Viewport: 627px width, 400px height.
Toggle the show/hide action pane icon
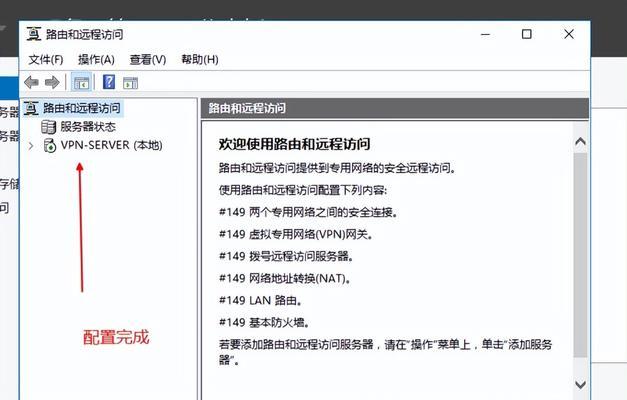point(130,83)
